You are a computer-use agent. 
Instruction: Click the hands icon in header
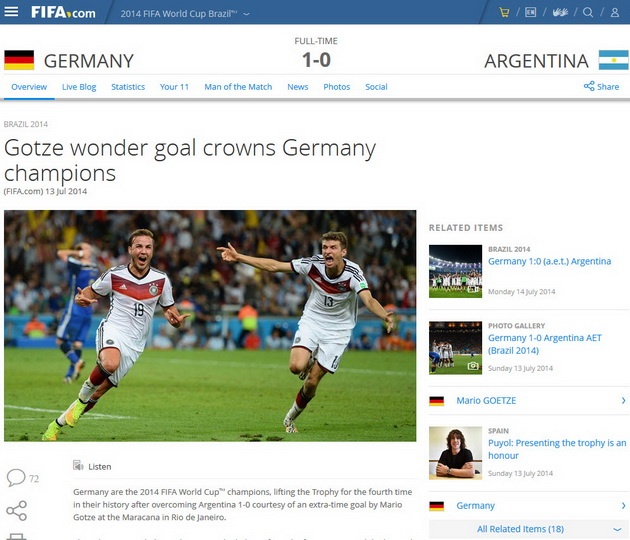tap(560, 12)
